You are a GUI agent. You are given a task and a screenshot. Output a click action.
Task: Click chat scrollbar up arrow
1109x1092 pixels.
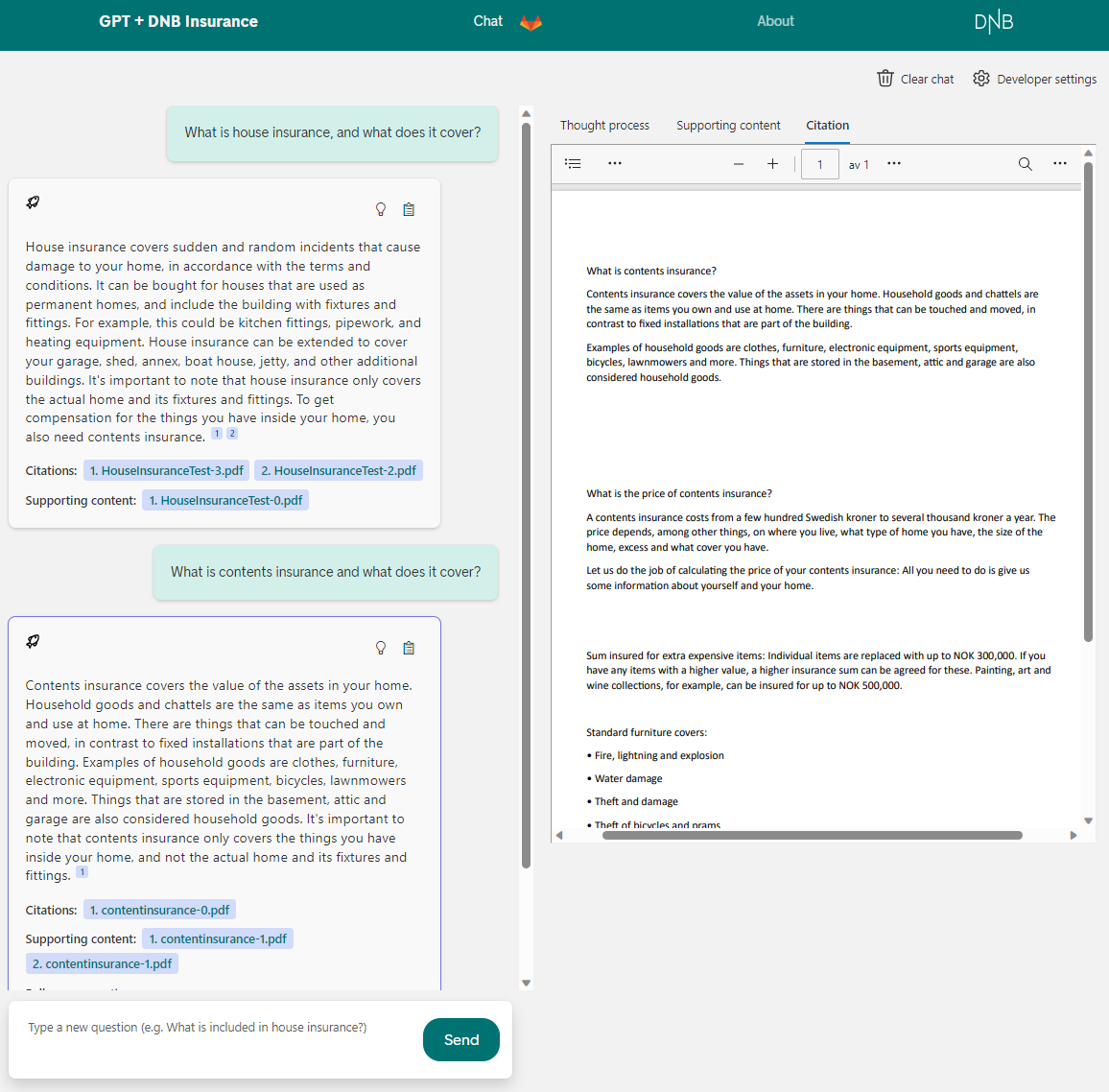[x=526, y=113]
